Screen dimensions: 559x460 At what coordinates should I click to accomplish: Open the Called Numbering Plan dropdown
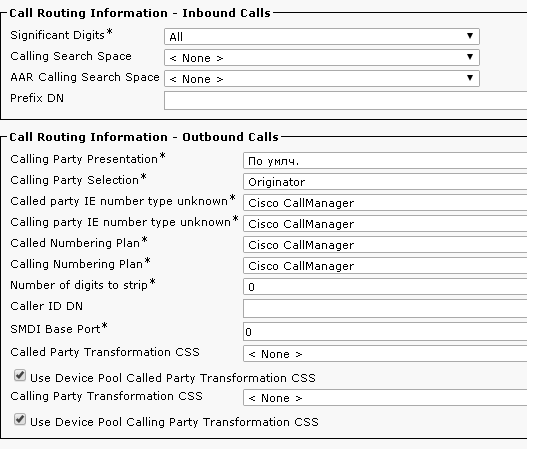(x=385, y=245)
